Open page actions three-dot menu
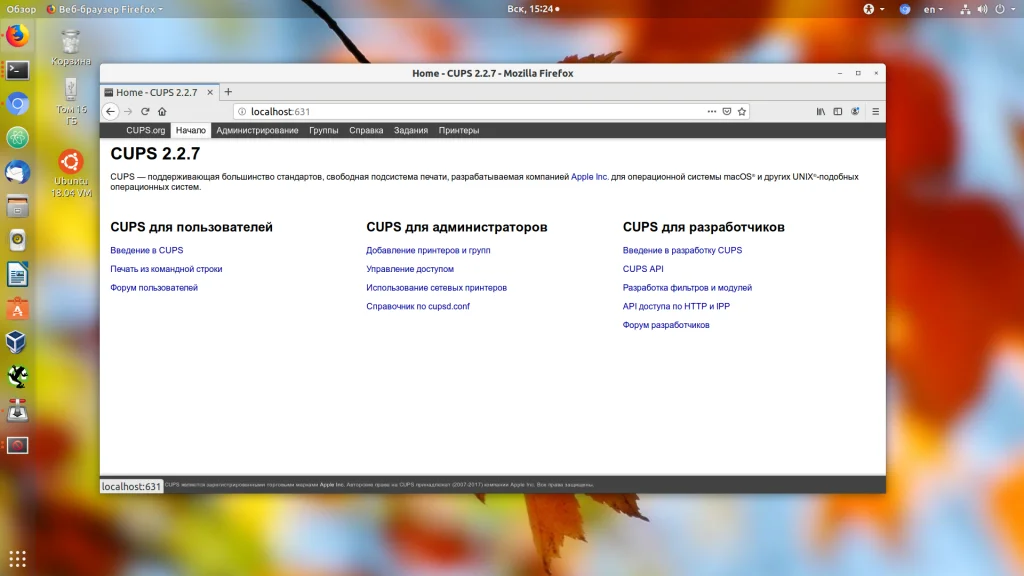Image resolution: width=1024 pixels, height=576 pixels. tap(711, 112)
